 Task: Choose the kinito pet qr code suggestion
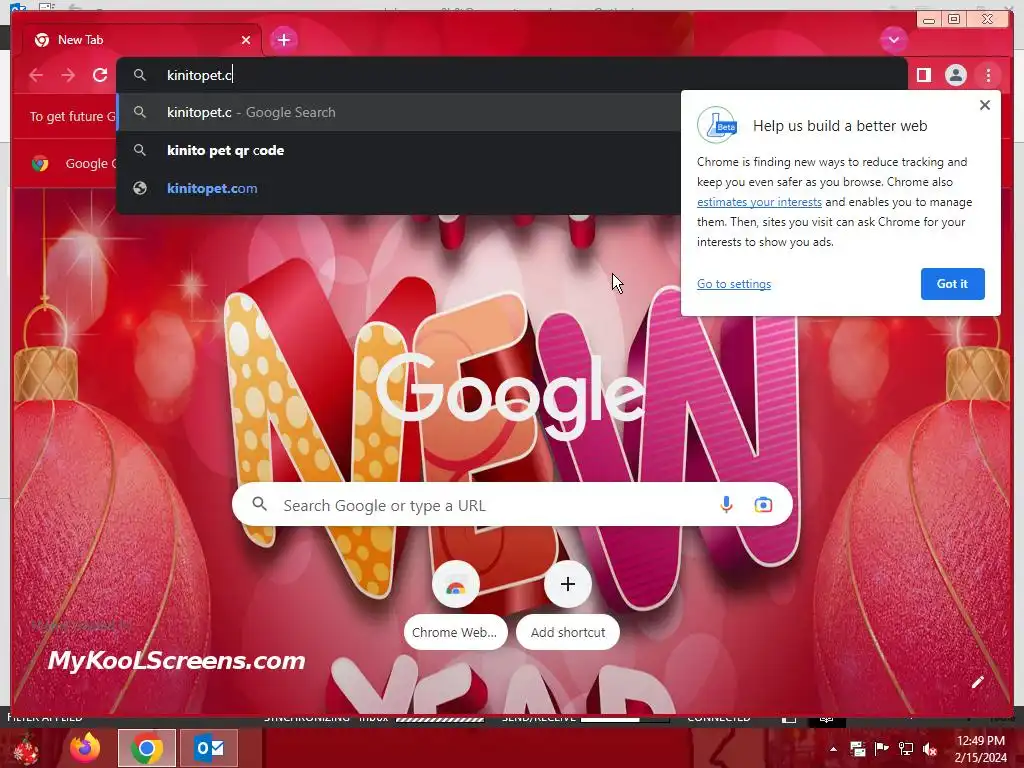pyautogui.click(x=398, y=150)
